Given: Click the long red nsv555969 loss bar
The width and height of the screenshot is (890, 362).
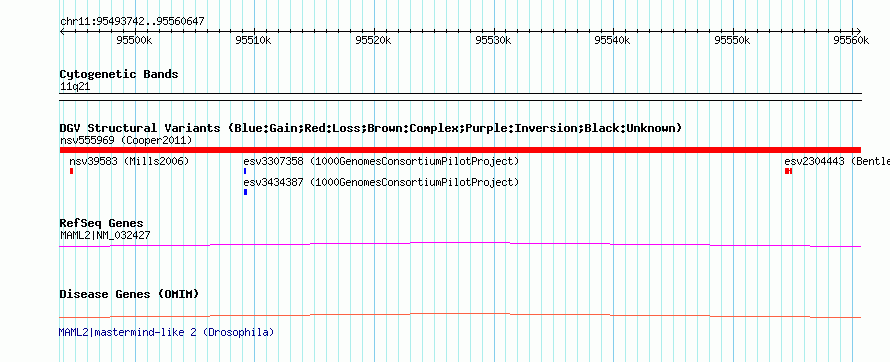Looking at the screenshot, I should coord(460,150).
